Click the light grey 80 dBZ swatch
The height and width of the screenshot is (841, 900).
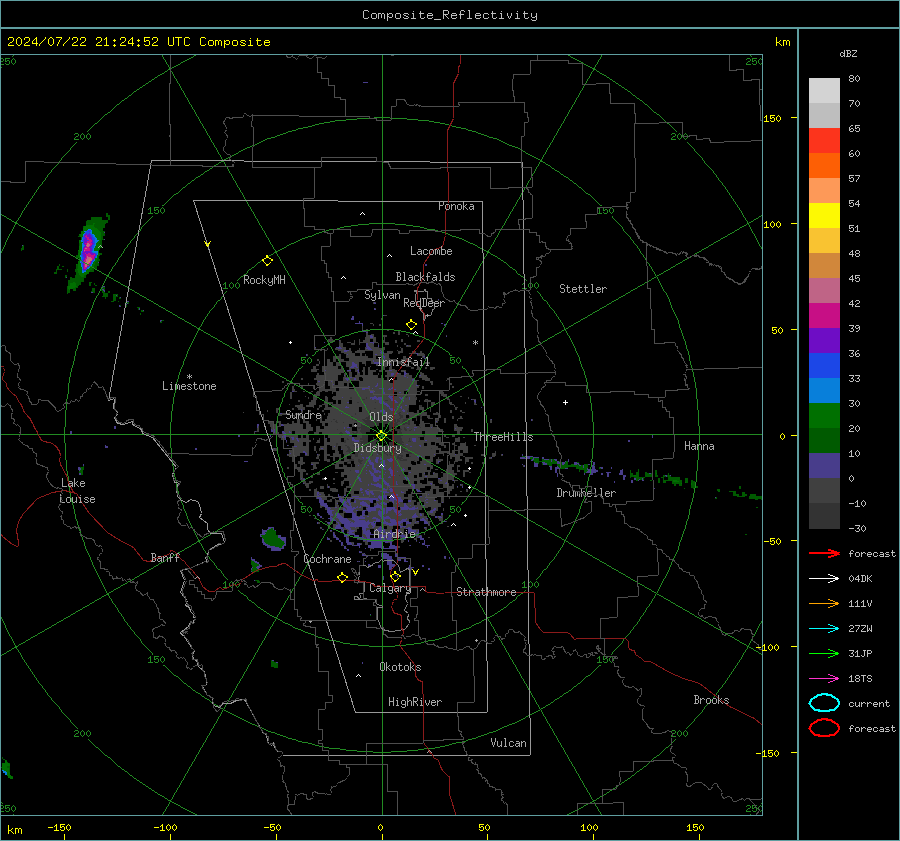click(x=824, y=91)
